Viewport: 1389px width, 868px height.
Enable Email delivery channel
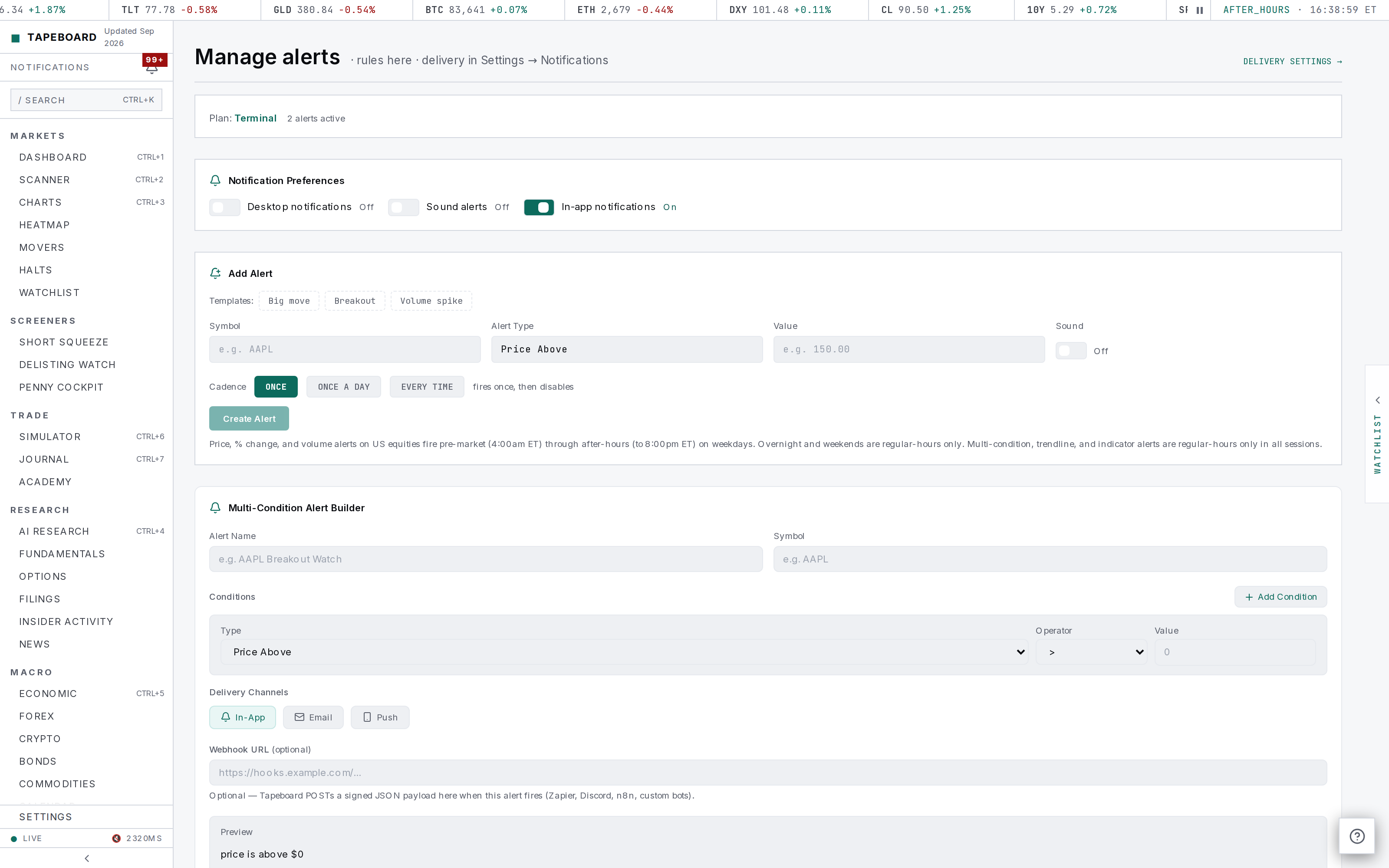(313, 717)
